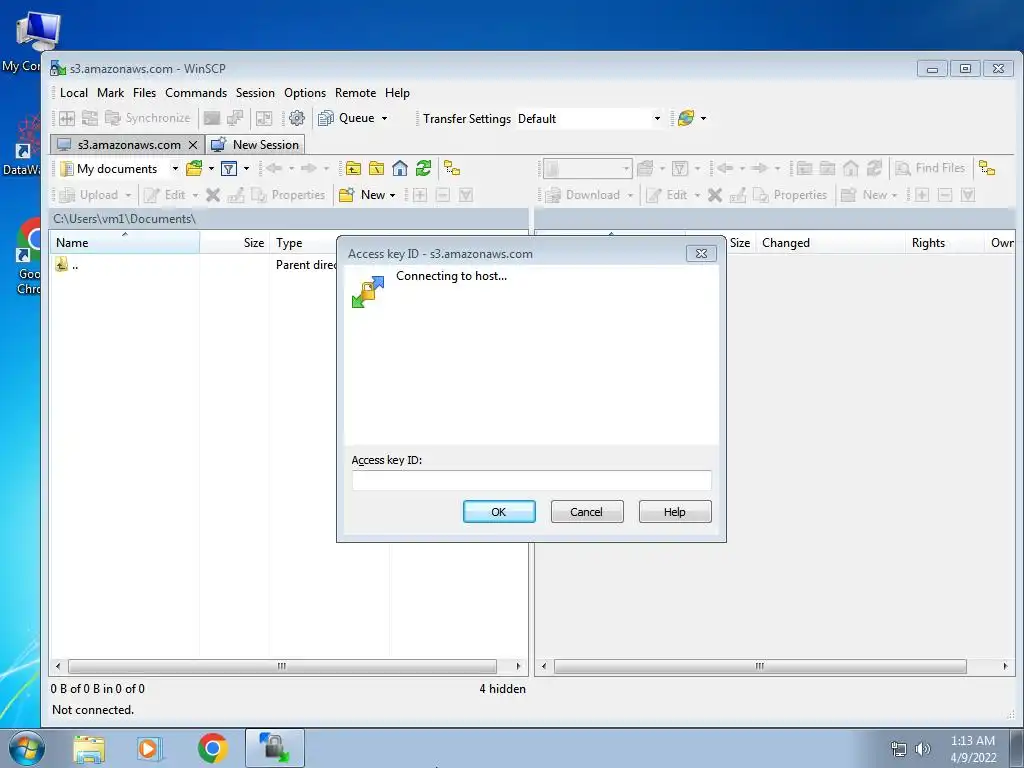Focus the Access key ID input field

point(532,480)
